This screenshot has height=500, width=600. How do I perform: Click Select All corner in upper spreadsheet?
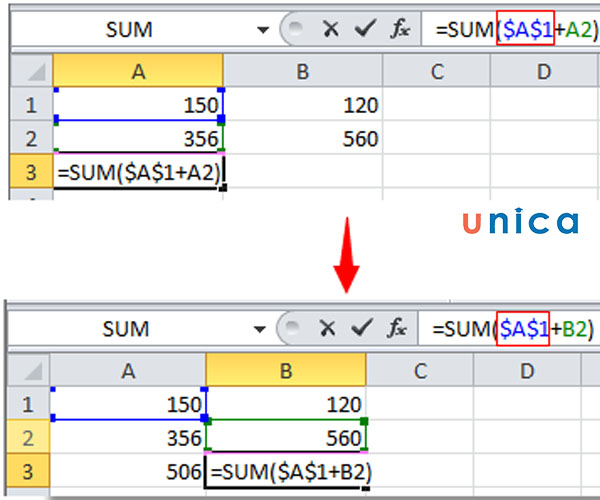(x=31, y=71)
